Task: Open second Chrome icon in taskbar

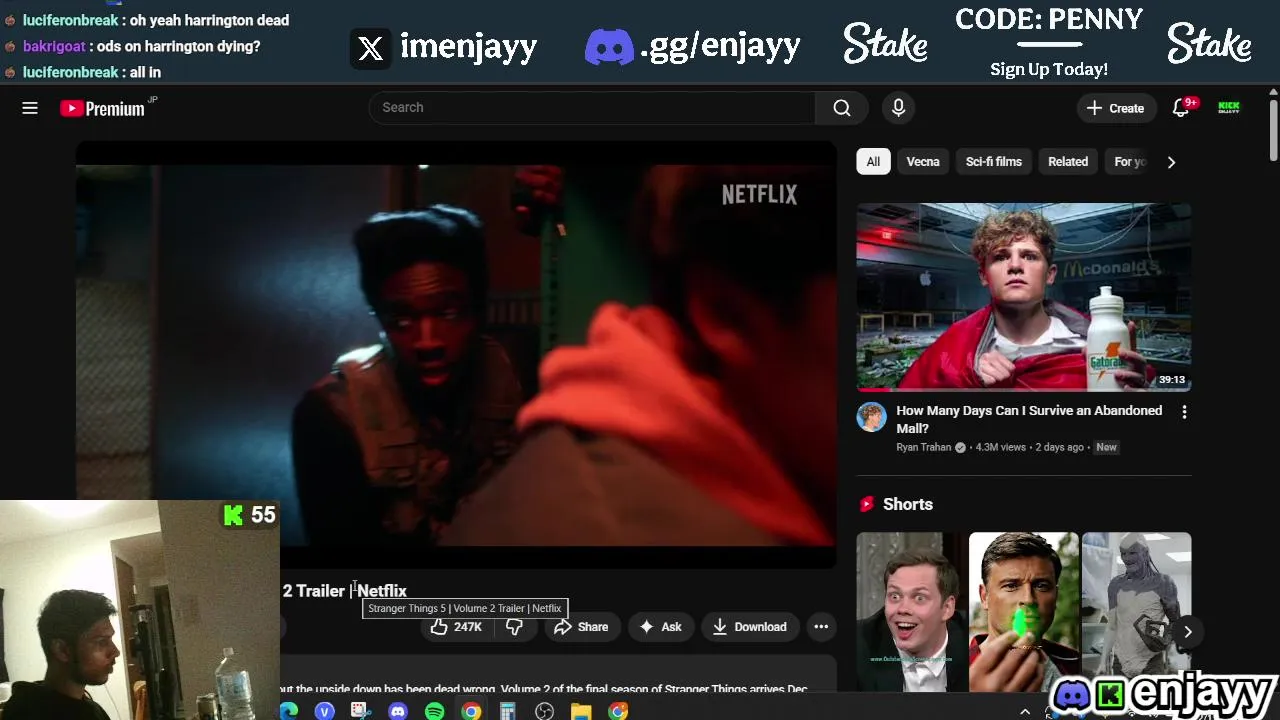Action: [x=618, y=711]
